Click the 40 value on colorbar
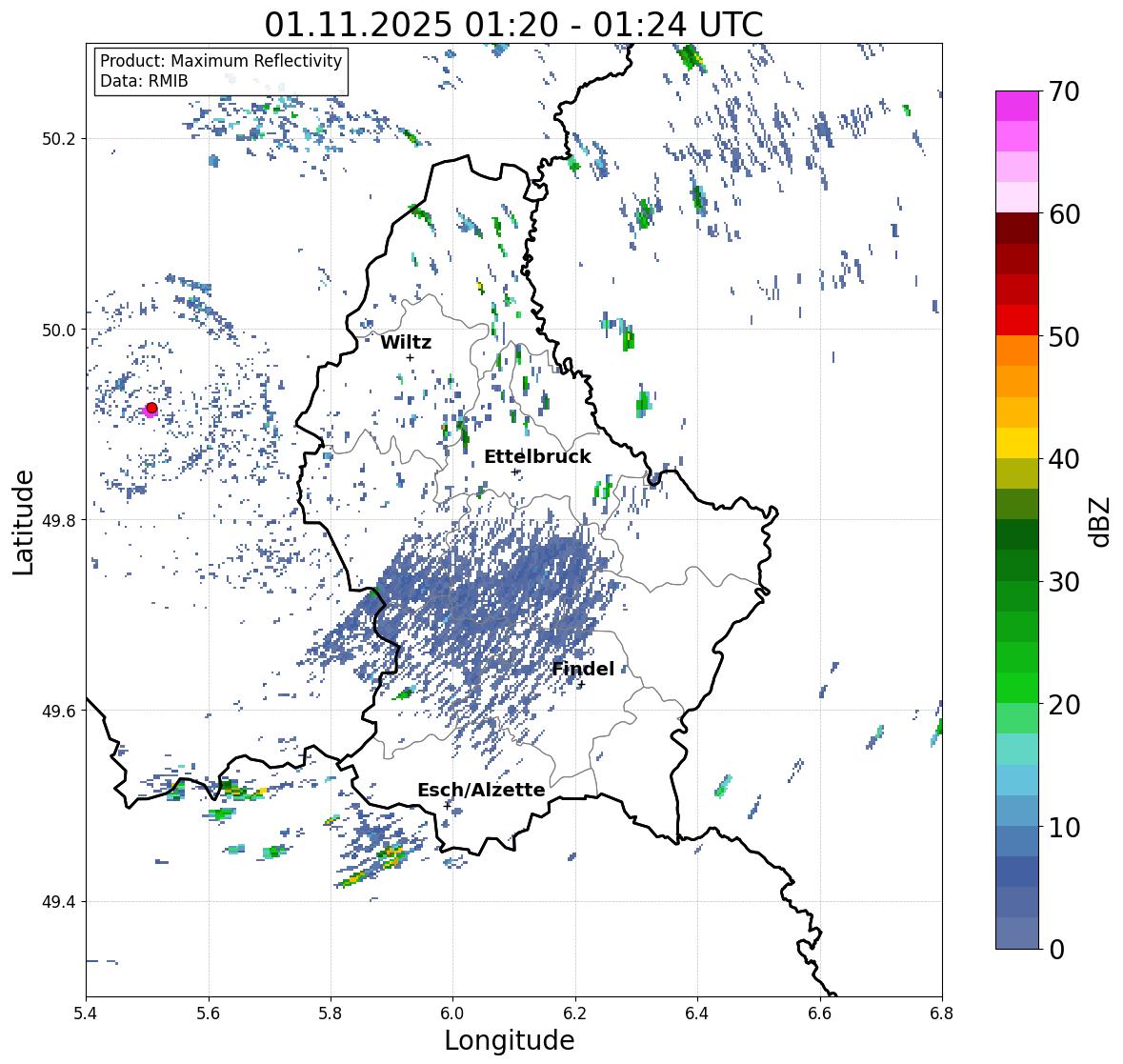 coord(1064,459)
